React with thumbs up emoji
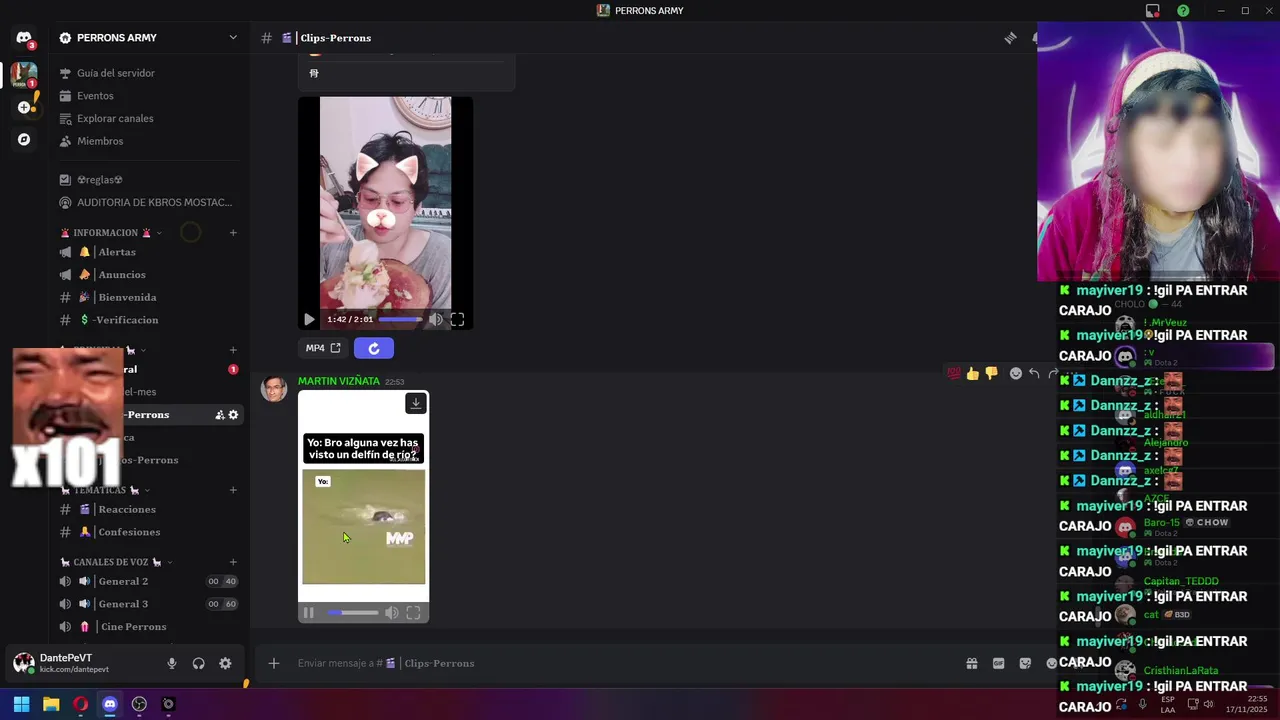1280x720 pixels. (973, 373)
